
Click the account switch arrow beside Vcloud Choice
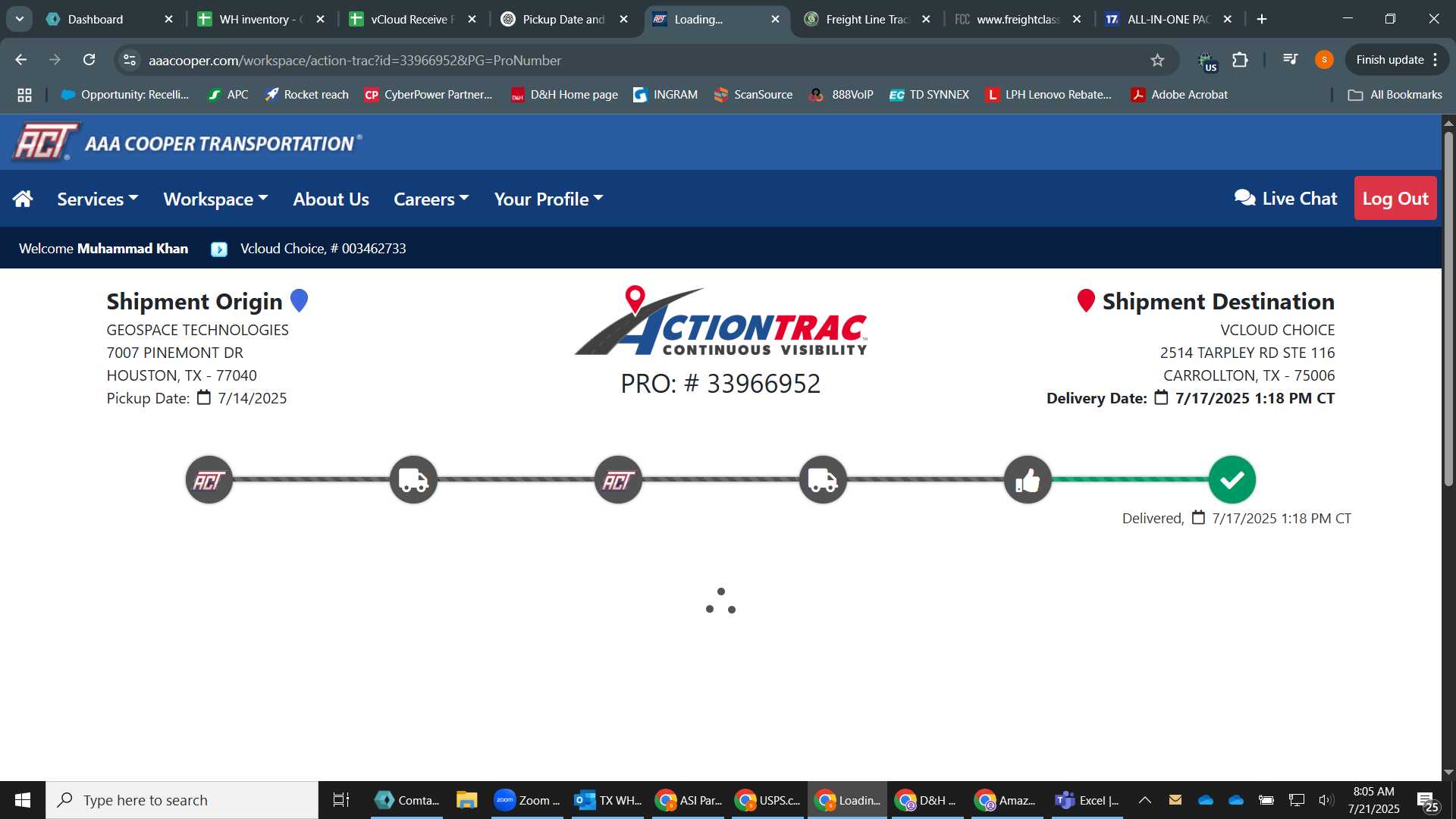[219, 249]
